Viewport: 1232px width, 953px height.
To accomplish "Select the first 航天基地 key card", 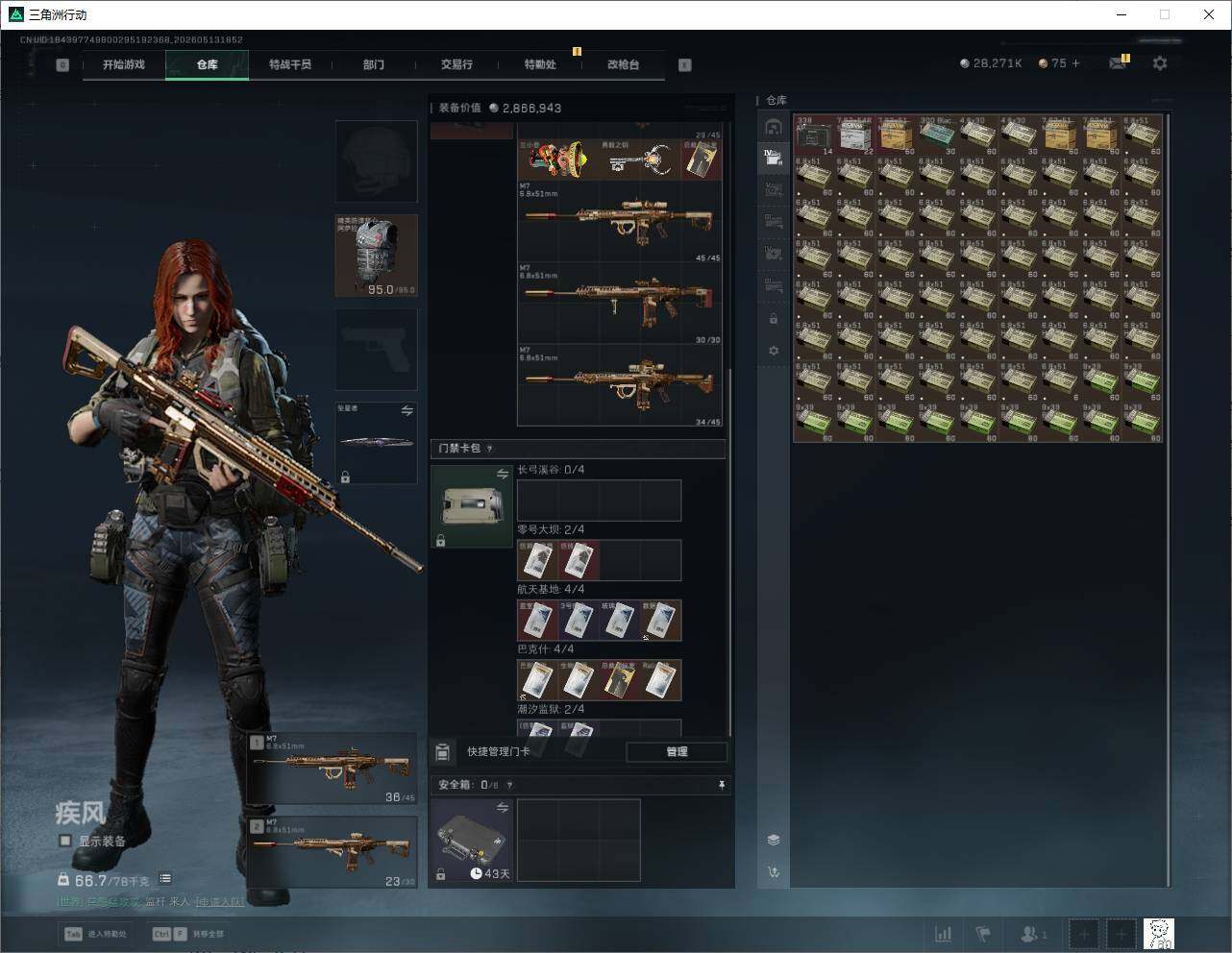I will tap(538, 620).
